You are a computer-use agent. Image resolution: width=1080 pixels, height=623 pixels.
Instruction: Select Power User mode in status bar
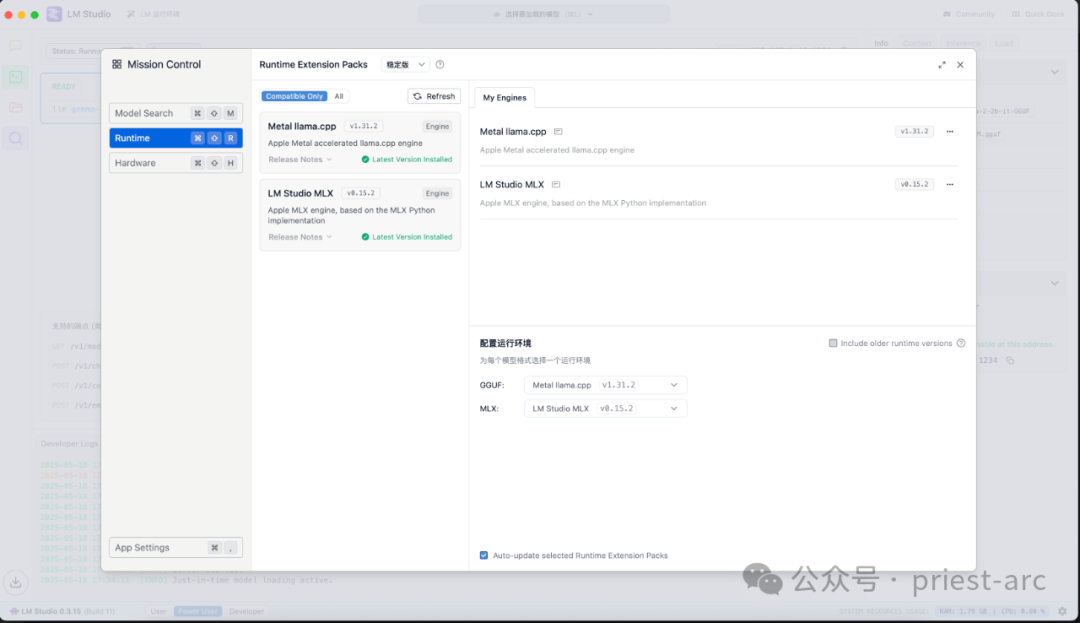[x=198, y=611]
